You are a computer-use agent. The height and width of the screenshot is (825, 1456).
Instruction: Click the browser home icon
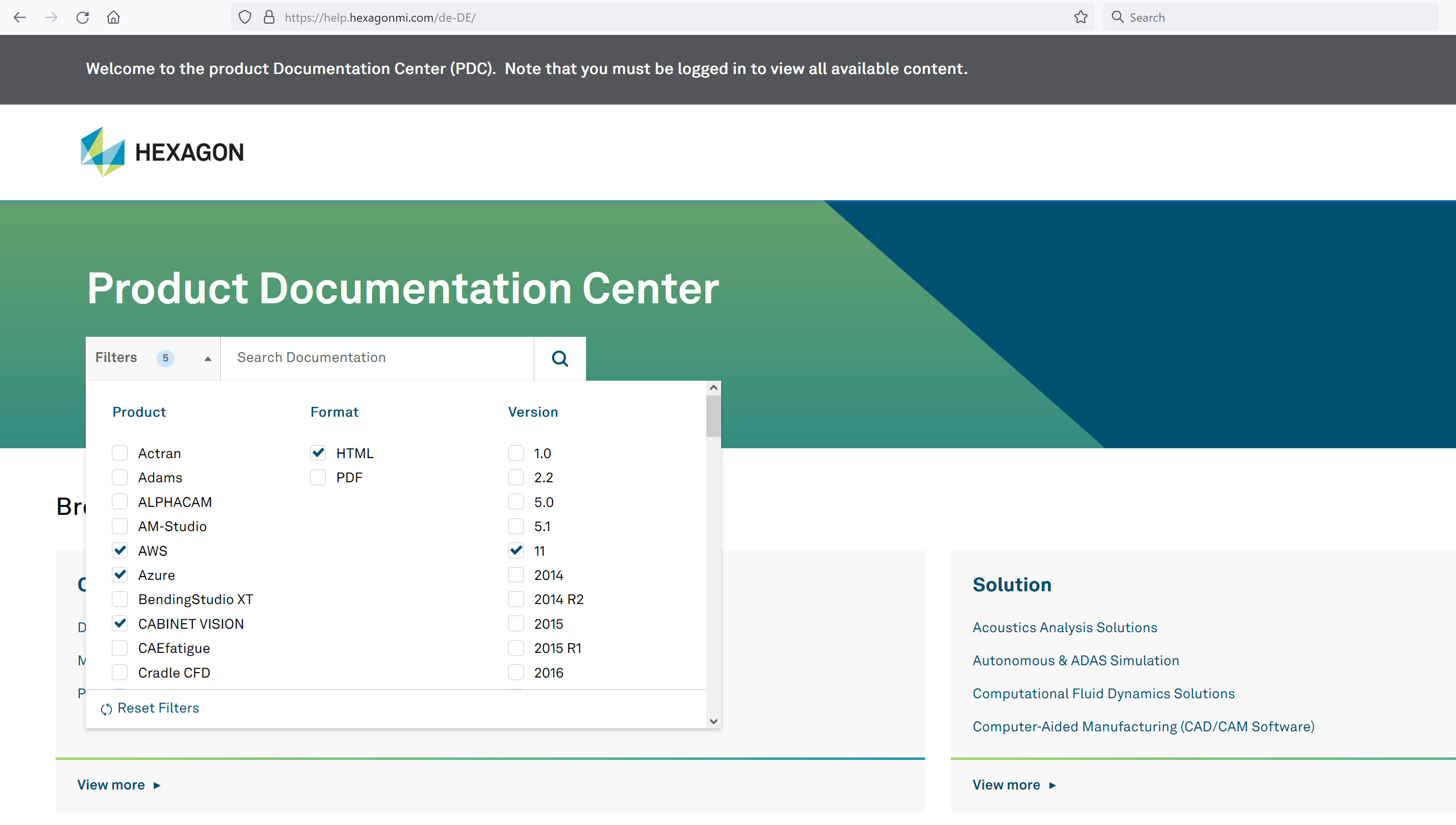pos(113,17)
